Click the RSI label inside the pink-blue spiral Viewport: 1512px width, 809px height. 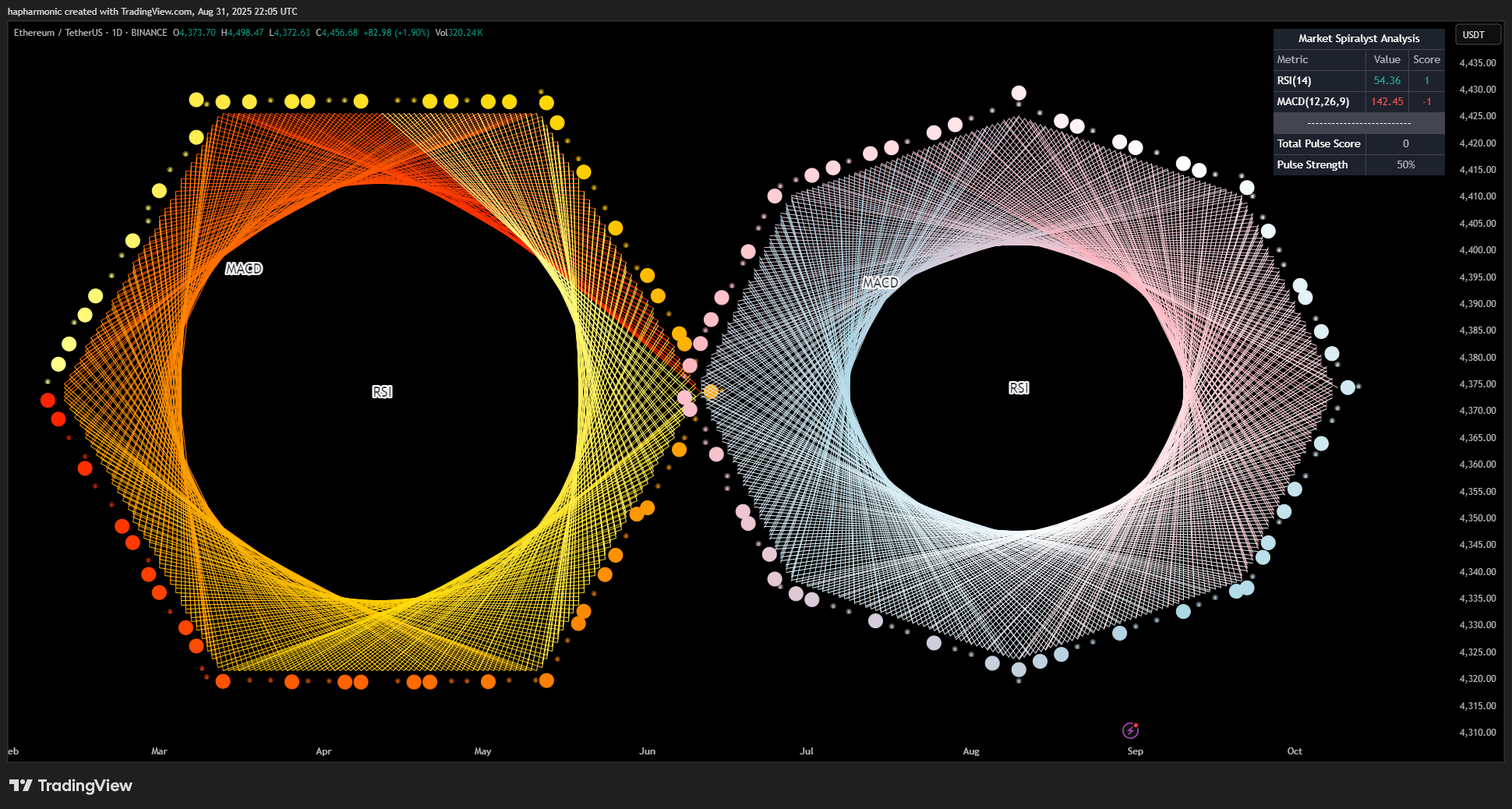pyautogui.click(x=1019, y=388)
